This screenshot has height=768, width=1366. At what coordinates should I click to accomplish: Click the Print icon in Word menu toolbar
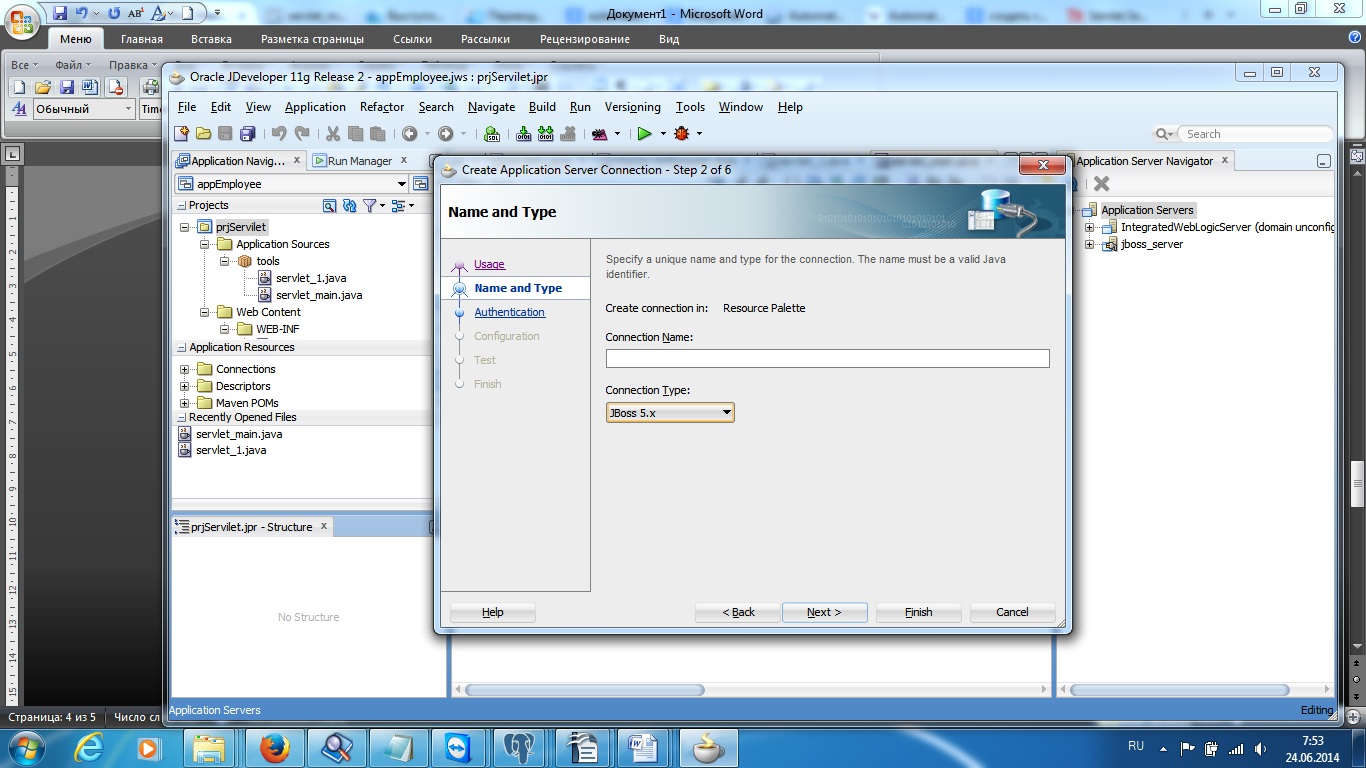click(151, 87)
